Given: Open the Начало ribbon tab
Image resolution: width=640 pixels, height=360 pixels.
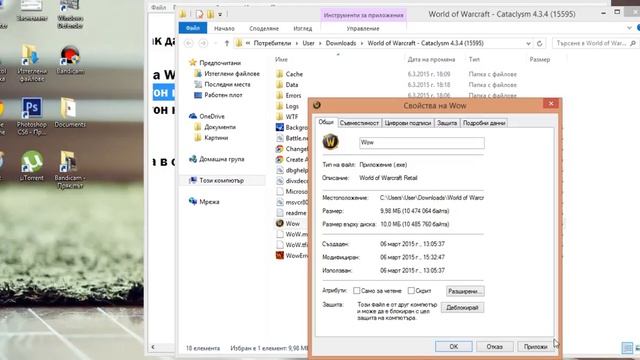Looking at the screenshot, I should [x=224, y=29].
